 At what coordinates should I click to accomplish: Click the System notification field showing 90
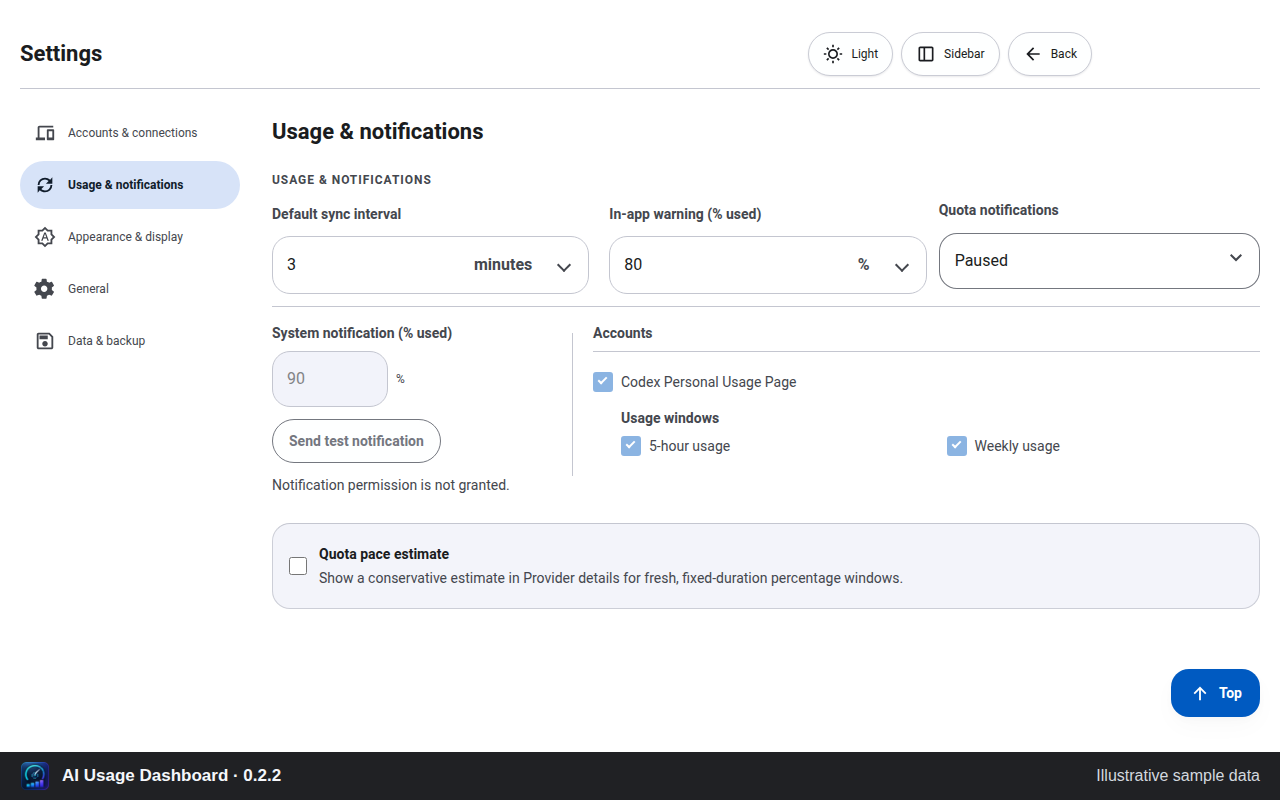tap(330, 379)
